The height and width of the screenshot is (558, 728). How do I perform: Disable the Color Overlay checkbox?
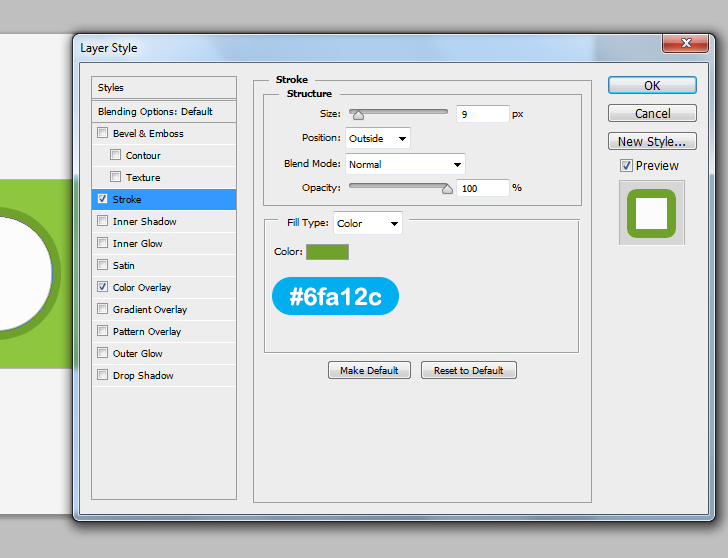tap(102, 287)
